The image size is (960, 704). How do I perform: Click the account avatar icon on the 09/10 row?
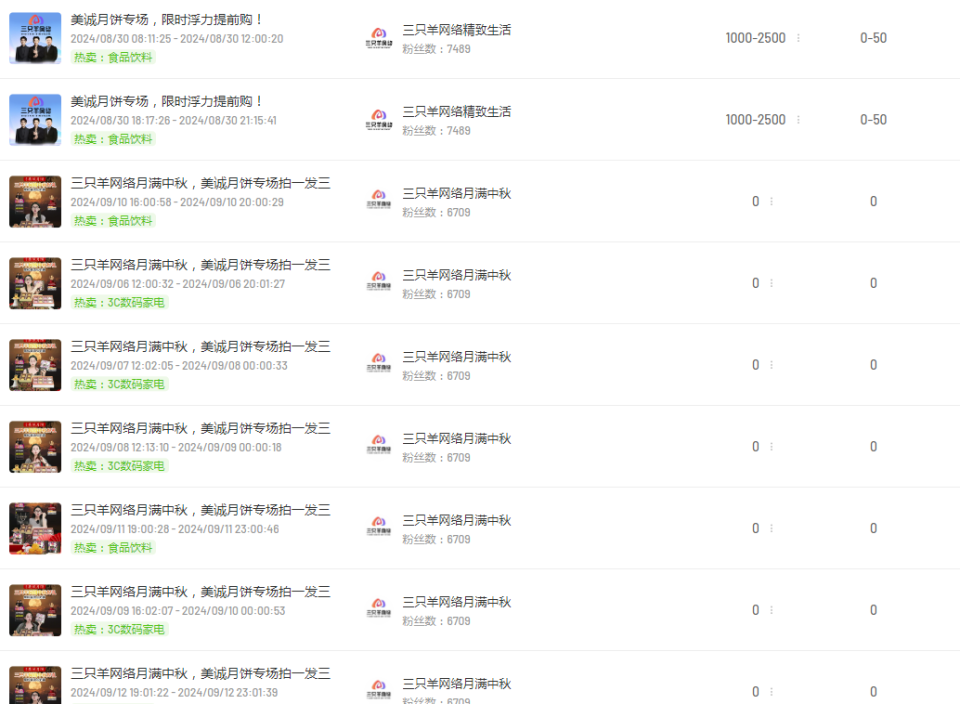pos(378,201)
